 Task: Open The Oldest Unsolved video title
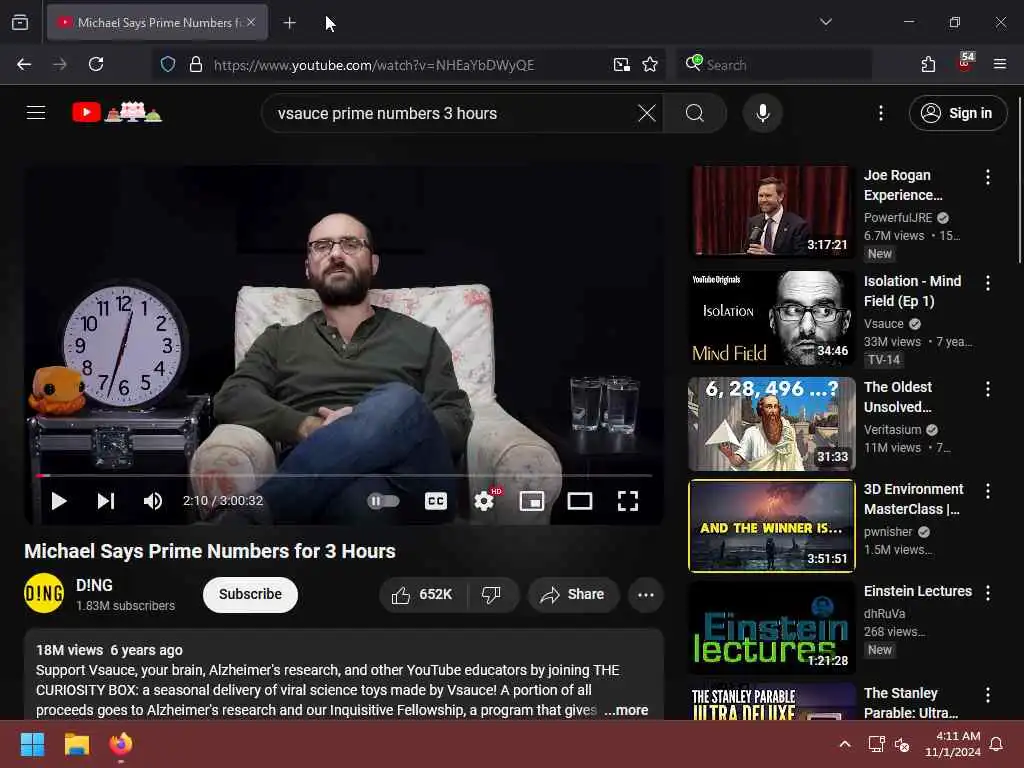pyautogui.click(x=898, y=397)
